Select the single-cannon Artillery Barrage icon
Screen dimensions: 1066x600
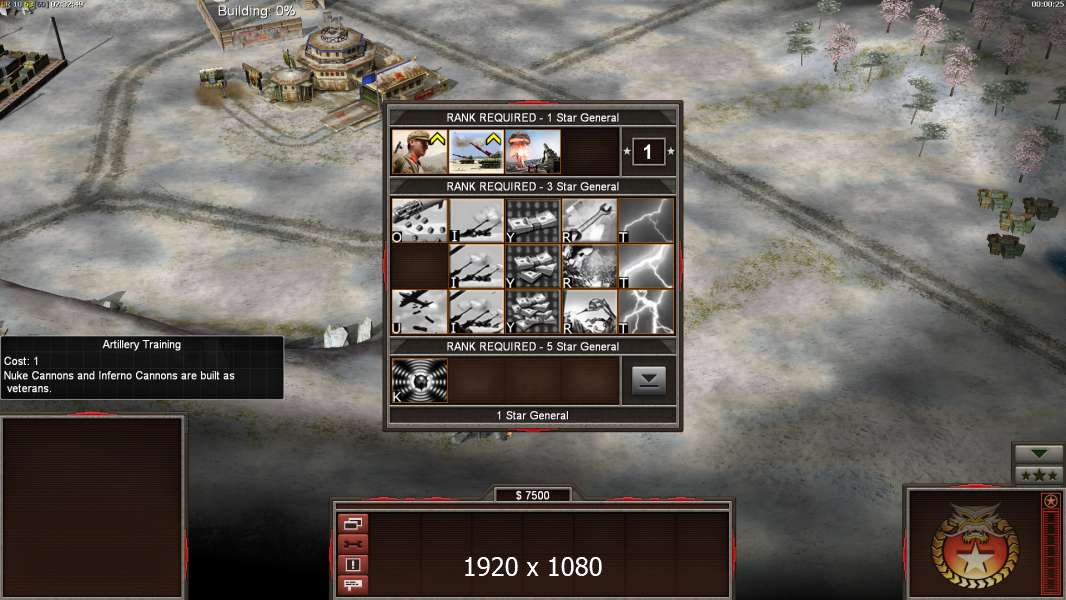(476, 220)
